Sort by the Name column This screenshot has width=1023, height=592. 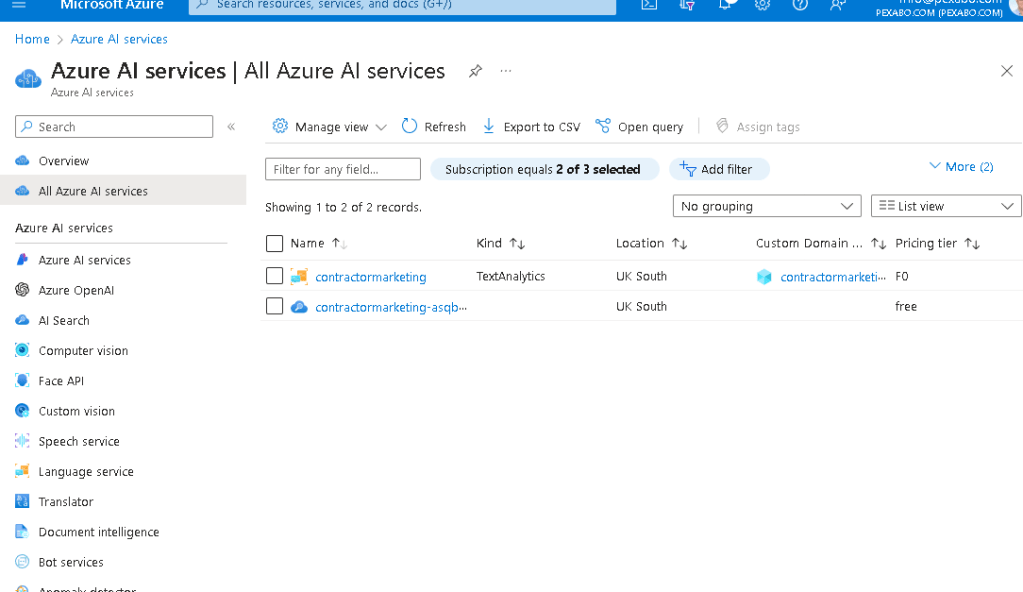(318, 243)
